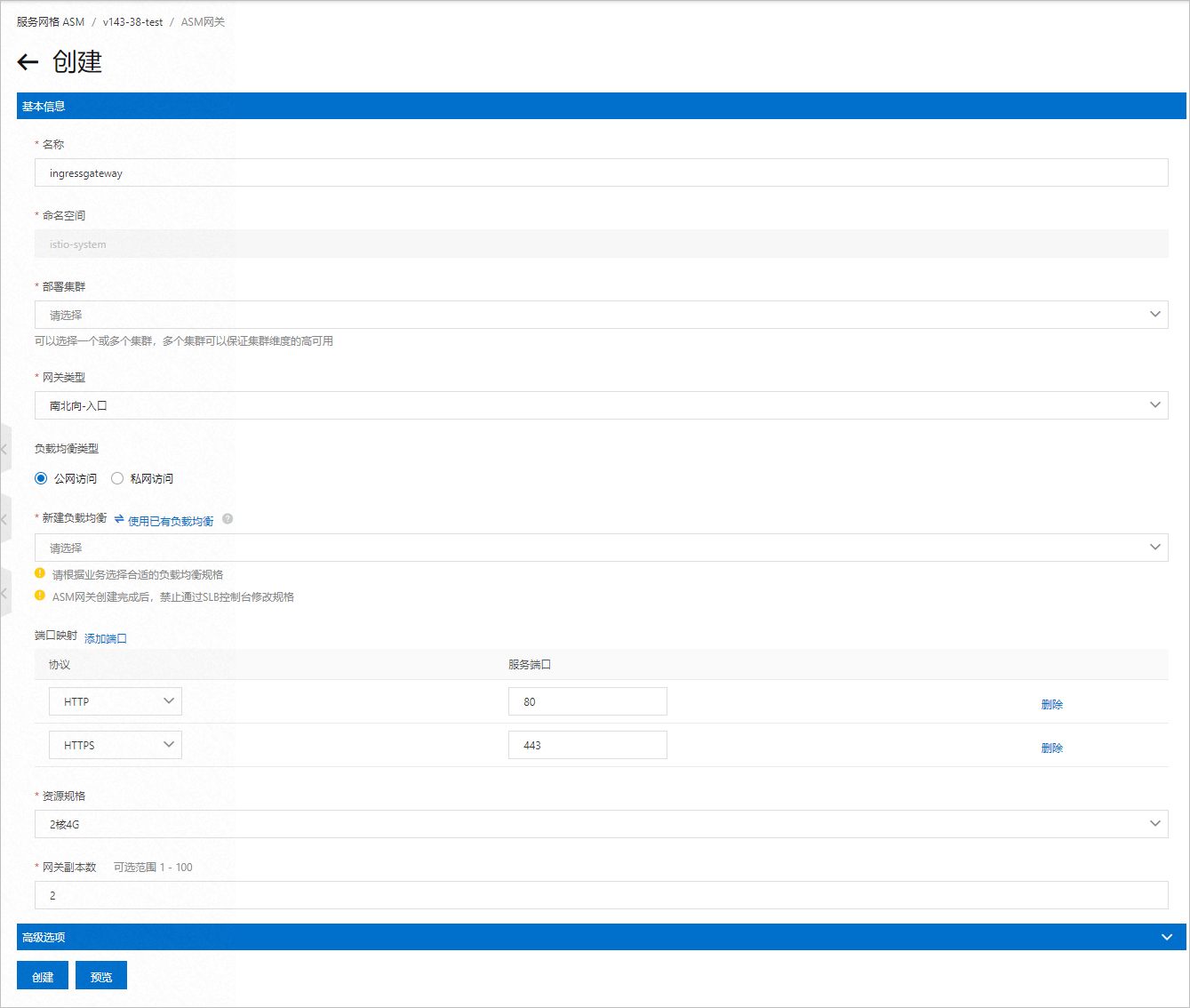
Task: Select the 公网访问 radio button
Action: [41, 478]
